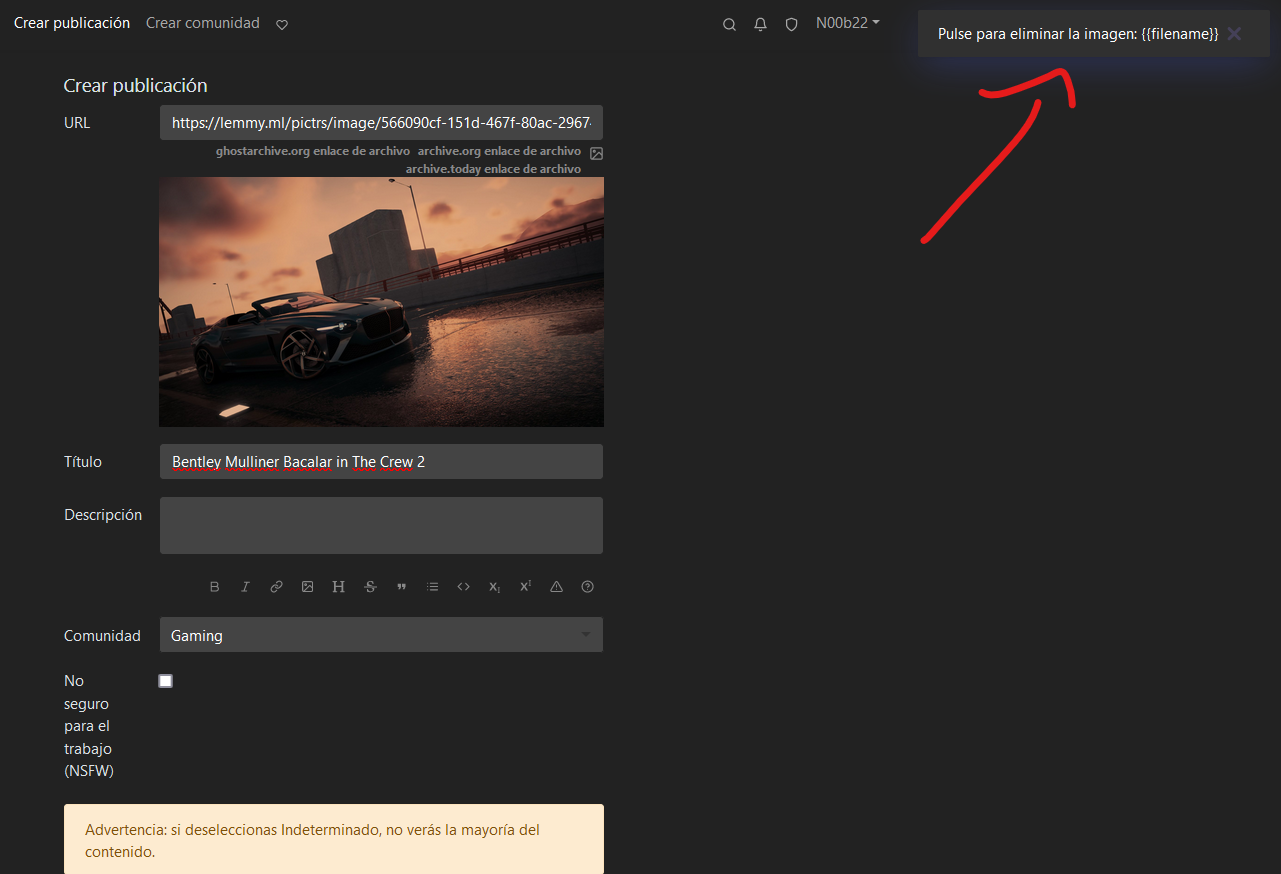
Task: Open the archive.org enlace de archivo link
Action: (499, 151)
